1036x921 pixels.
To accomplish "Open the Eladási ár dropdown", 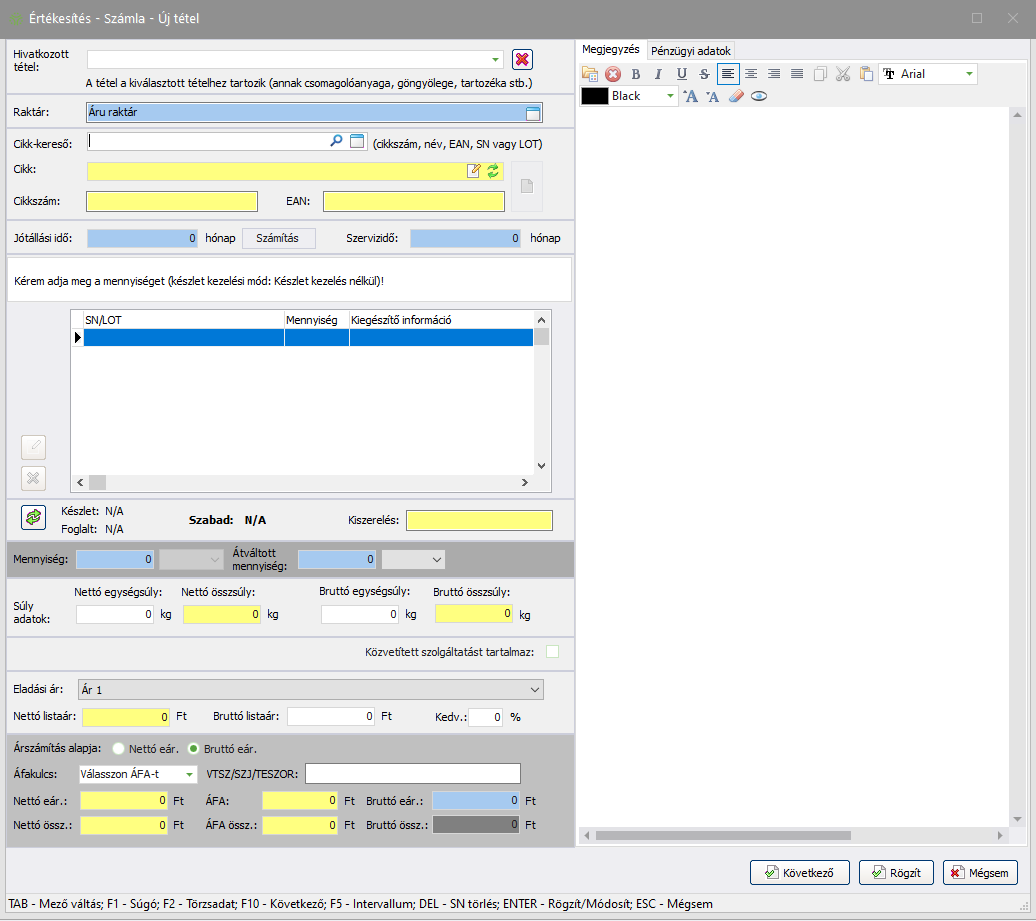I will [534, 690].
